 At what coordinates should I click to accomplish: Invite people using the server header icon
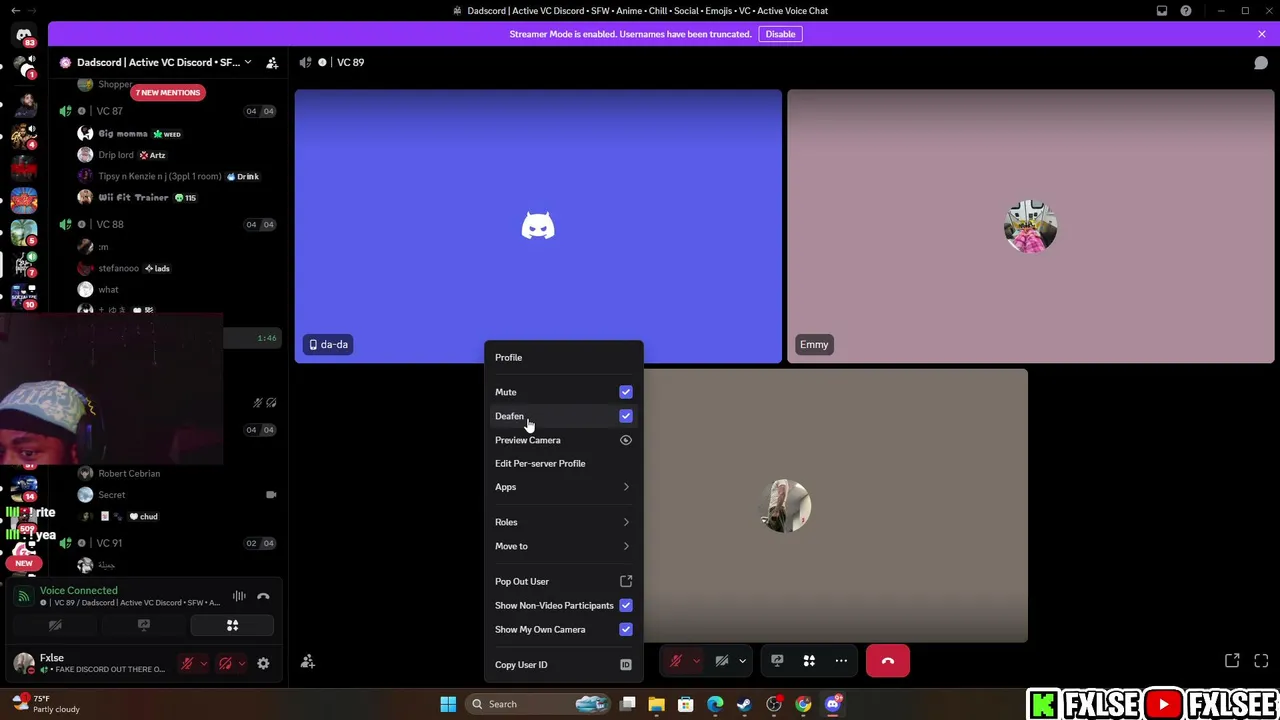(x=272, y=62)
